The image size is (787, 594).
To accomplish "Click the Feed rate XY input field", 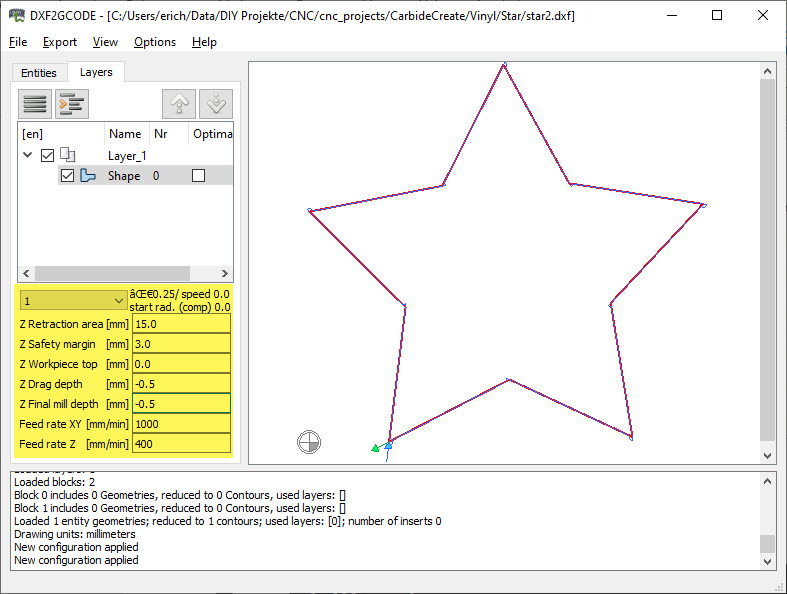I will [x=180, y=424].
